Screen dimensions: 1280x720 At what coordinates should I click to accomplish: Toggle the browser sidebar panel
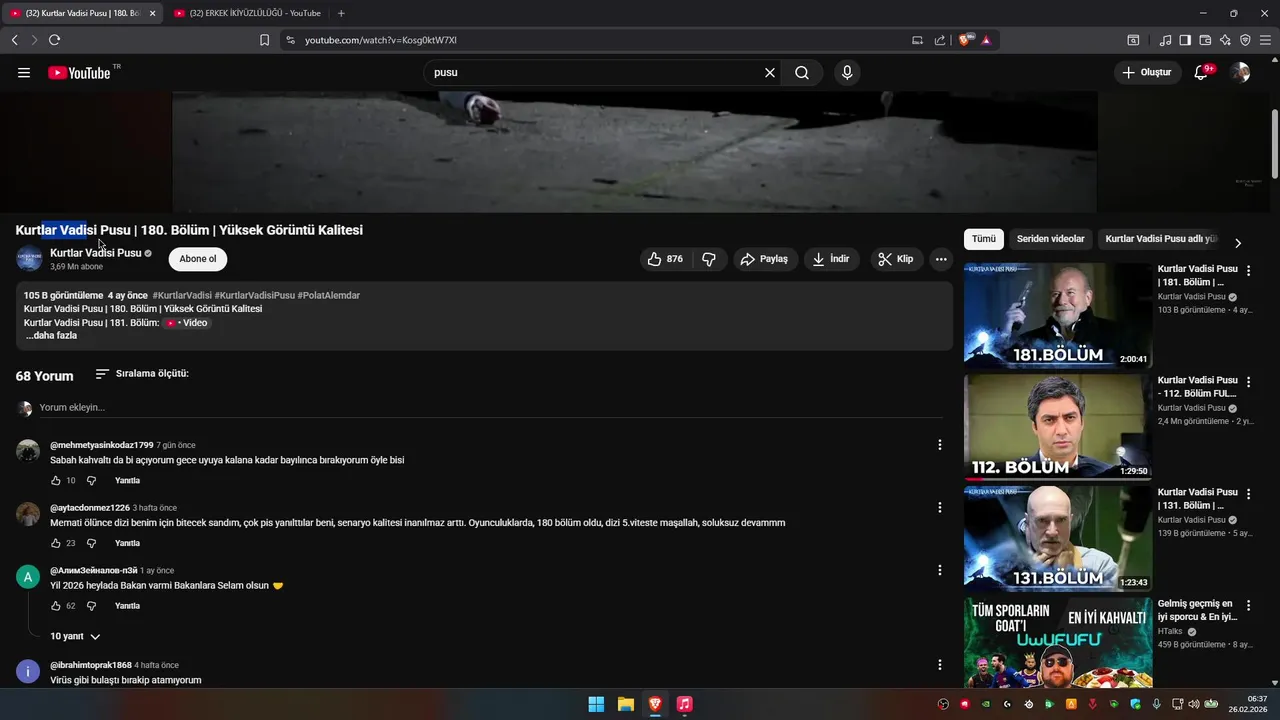click(1185, 40)
